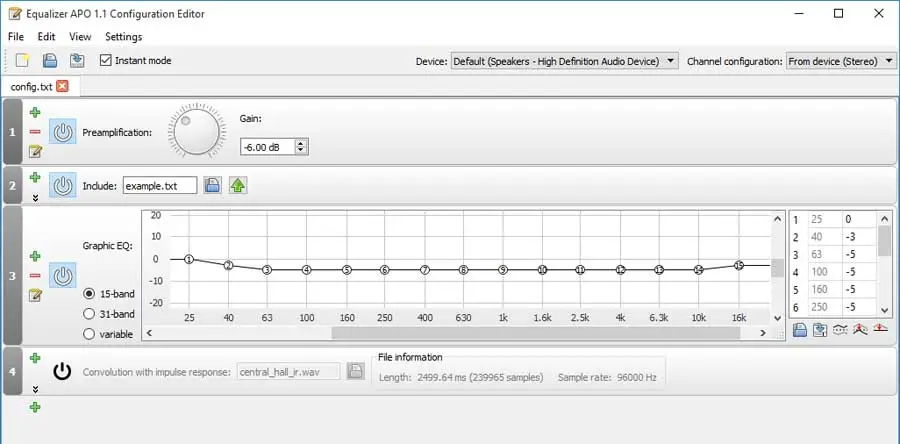Viewport: 900px width, 444px height.
Task: Open the Edit menu
Action: 46,37
